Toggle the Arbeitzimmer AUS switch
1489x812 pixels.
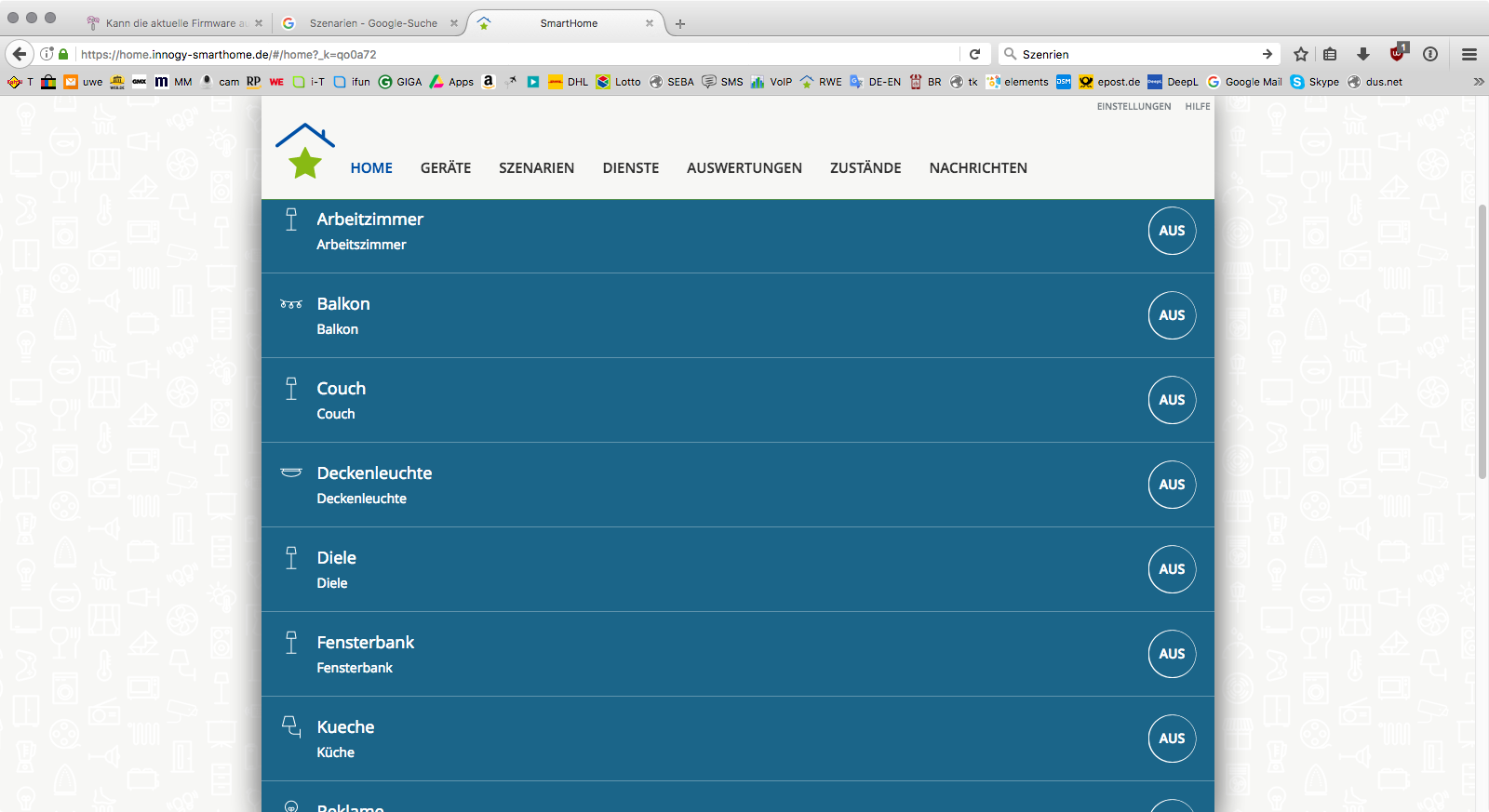pyautogui.click(x=1172, y=231)
